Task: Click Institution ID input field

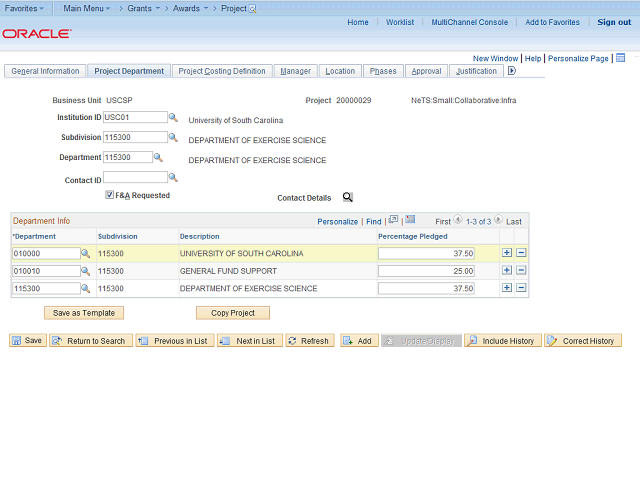Action: tap(135, 117)
